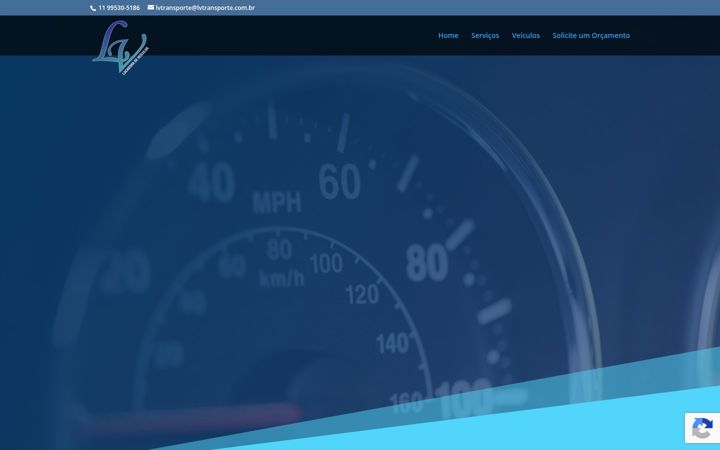Screen dimensions: 720x450
Task: Click the LV logo image
Action: coord(121,48)
